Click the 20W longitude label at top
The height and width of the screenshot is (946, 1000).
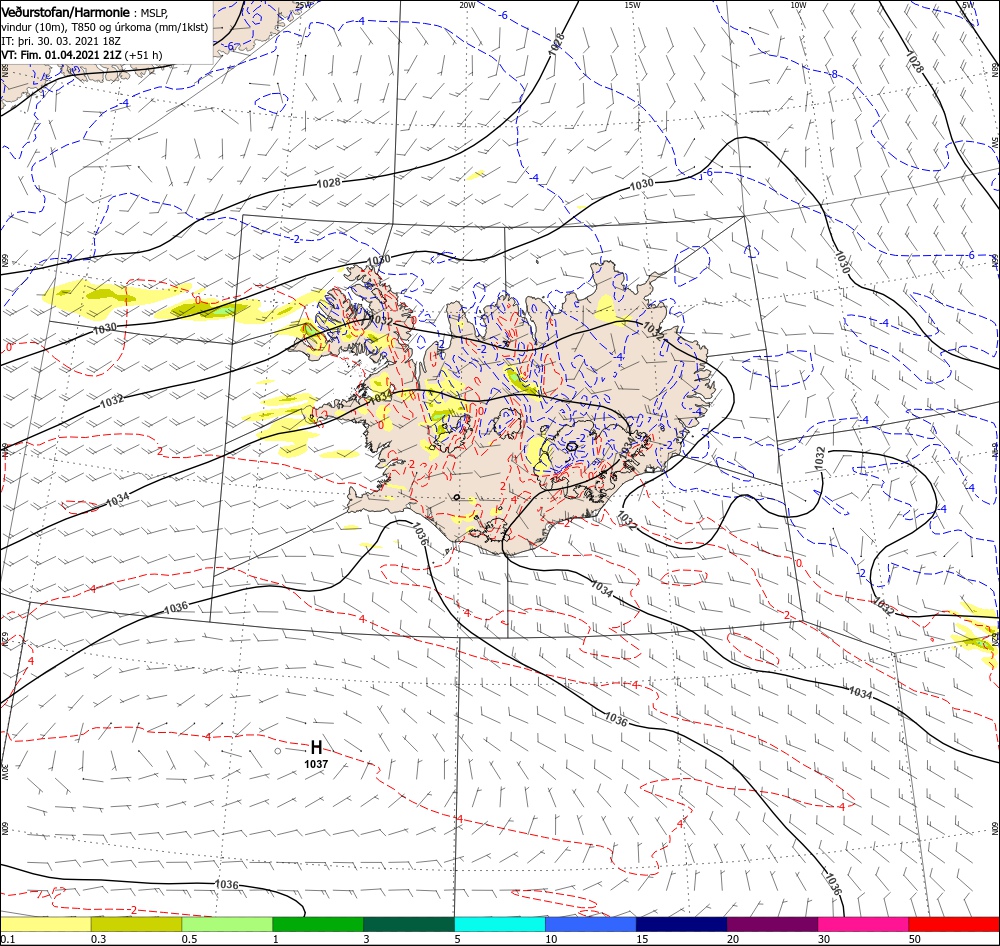tap(467, 5)
